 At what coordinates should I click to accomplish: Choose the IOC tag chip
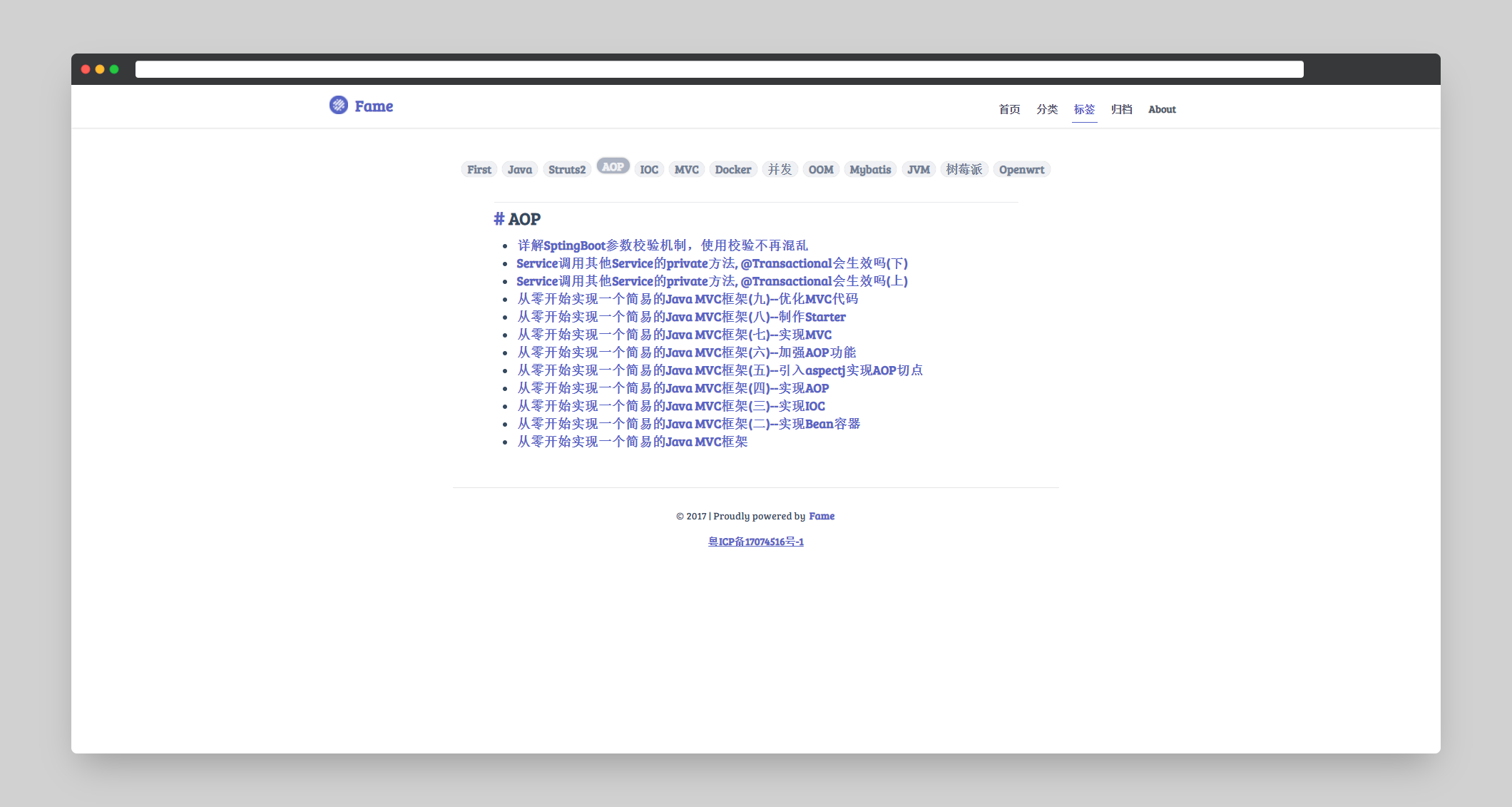click(649, 170)
